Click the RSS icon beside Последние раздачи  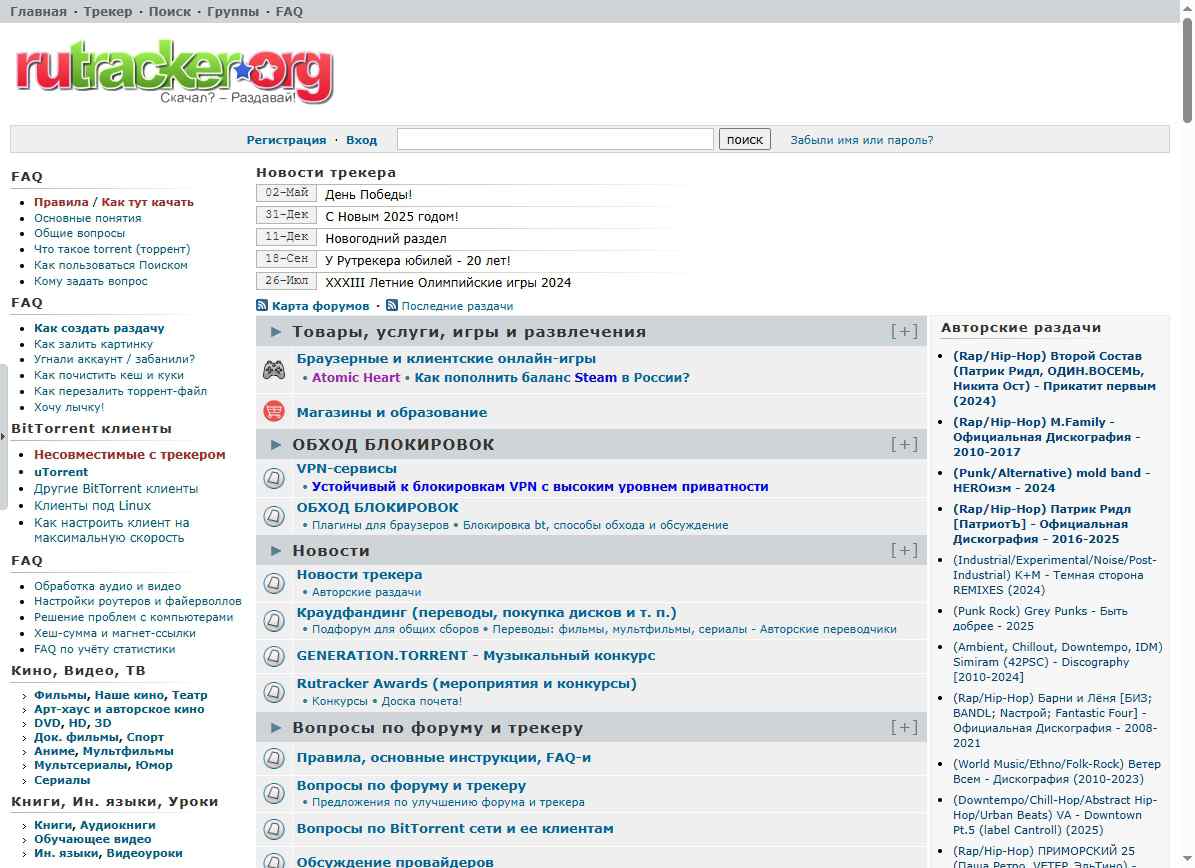392,306
